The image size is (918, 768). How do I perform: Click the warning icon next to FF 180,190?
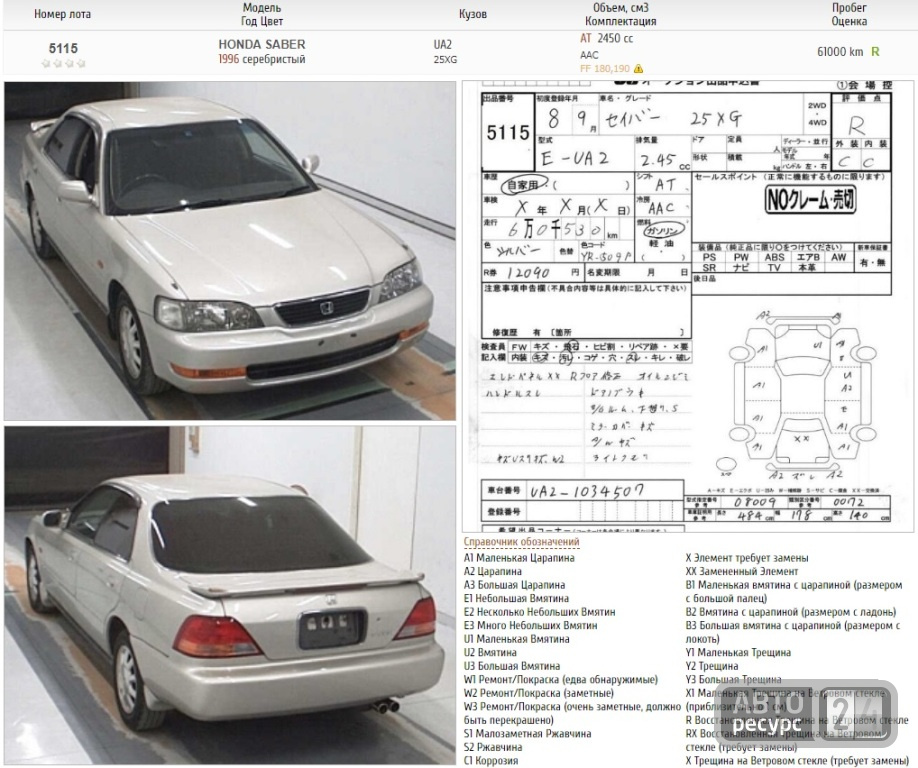638,68
